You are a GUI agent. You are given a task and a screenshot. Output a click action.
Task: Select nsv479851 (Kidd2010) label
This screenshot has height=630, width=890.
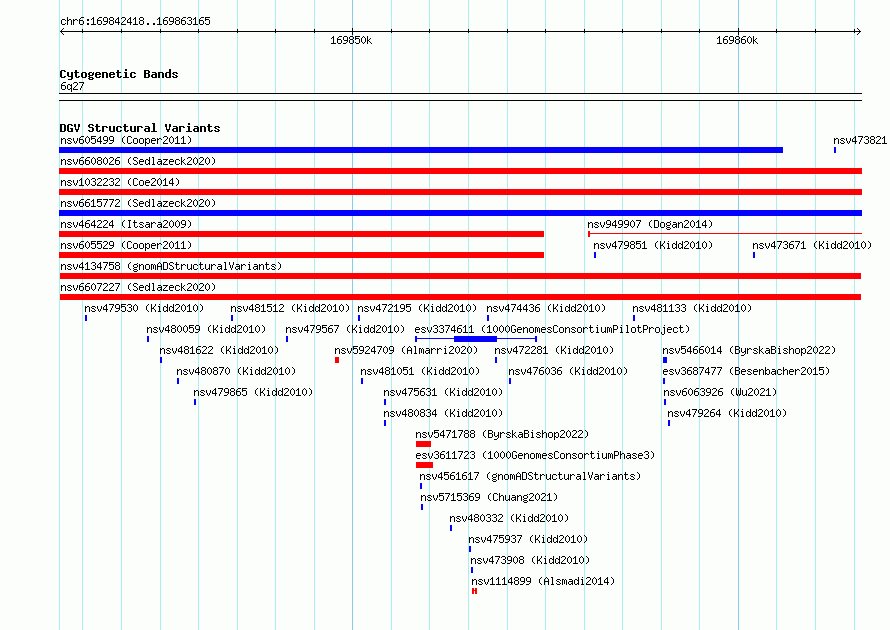pyautogui.click(x=653, y=245)
